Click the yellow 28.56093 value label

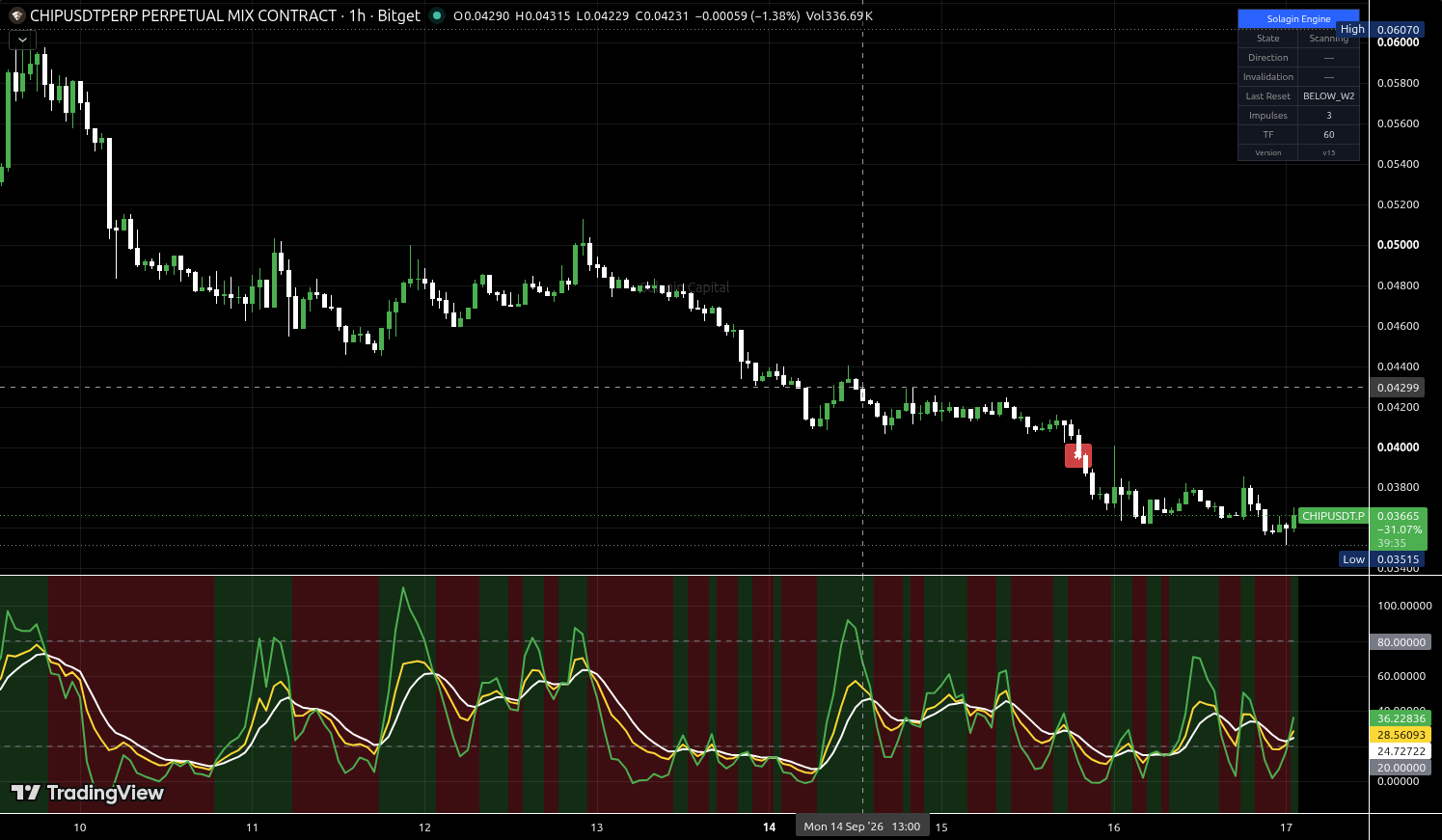point(1401,735)
